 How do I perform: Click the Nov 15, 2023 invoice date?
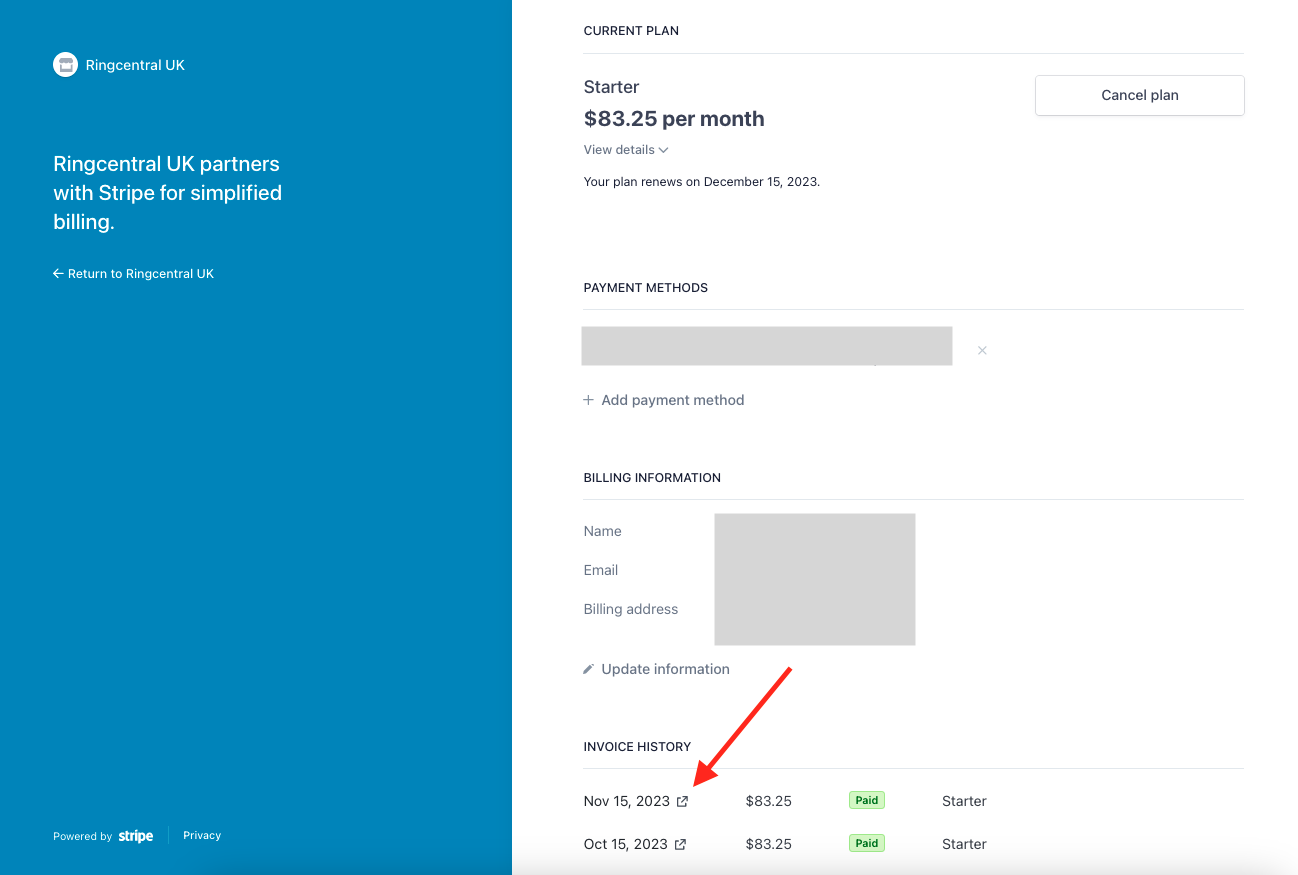(627, 801)
